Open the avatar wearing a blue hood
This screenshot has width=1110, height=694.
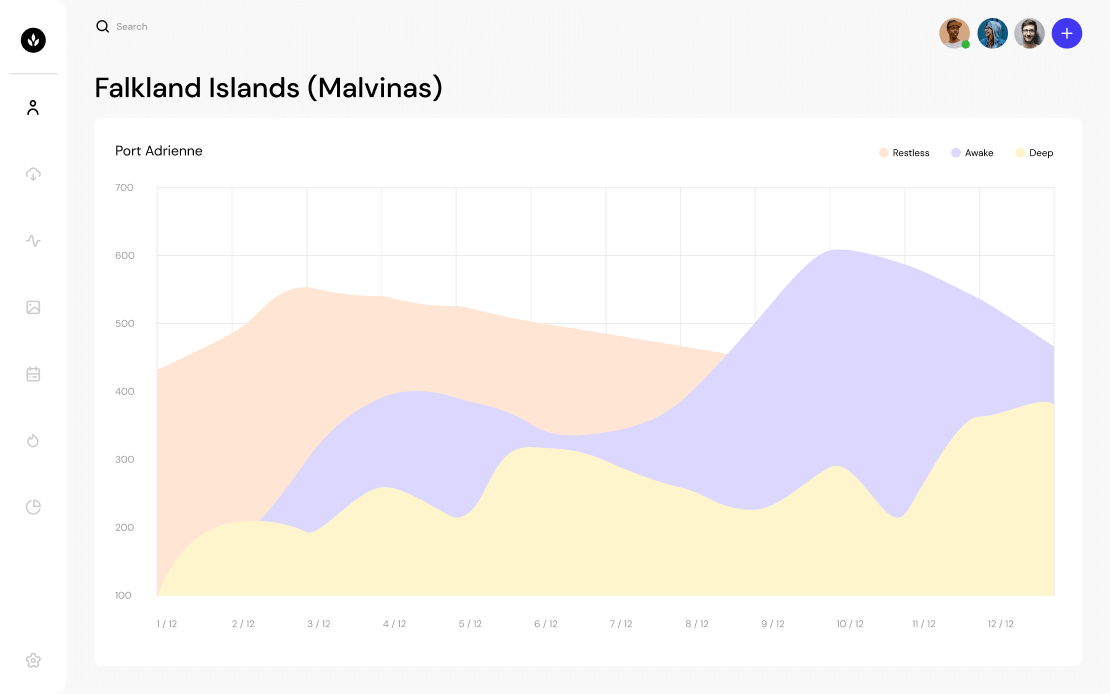[x=992, y=33]
